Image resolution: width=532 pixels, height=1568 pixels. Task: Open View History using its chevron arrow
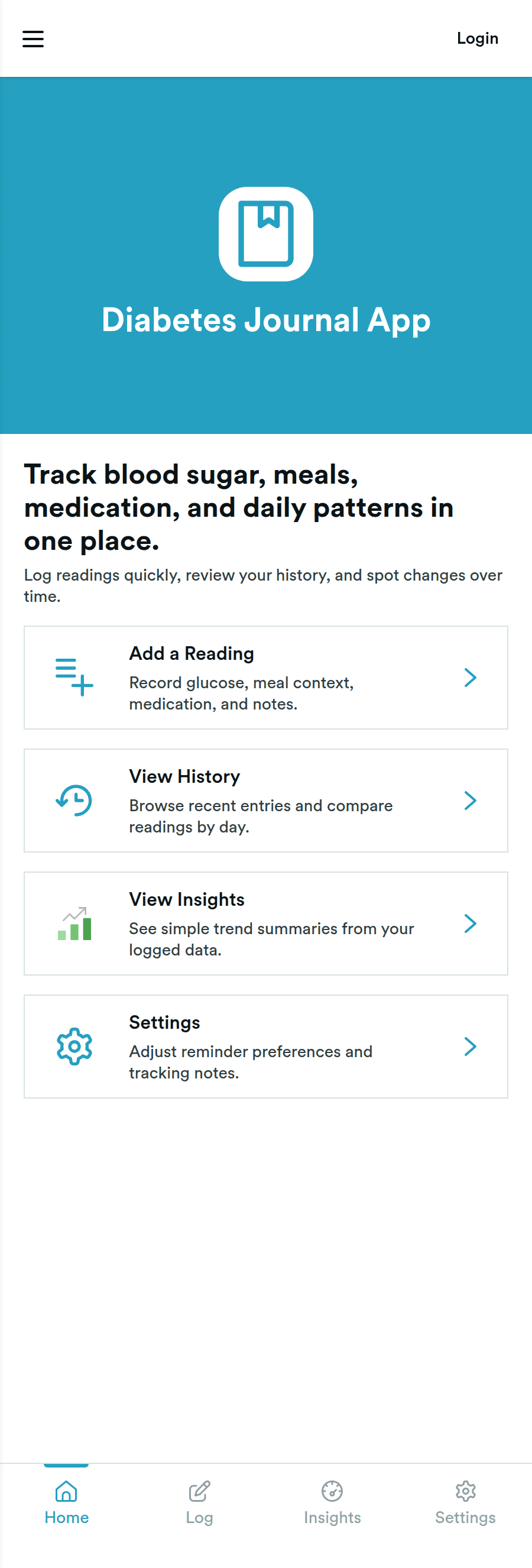pos(470,800)
